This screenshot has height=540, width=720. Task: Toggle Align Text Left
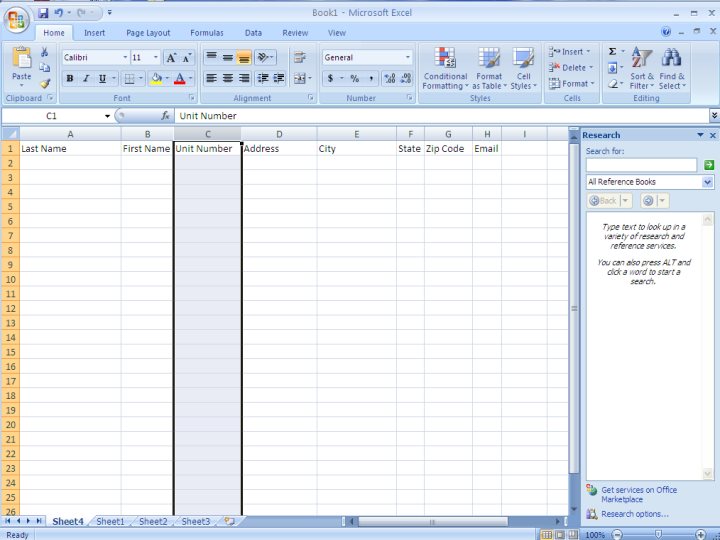211,79
